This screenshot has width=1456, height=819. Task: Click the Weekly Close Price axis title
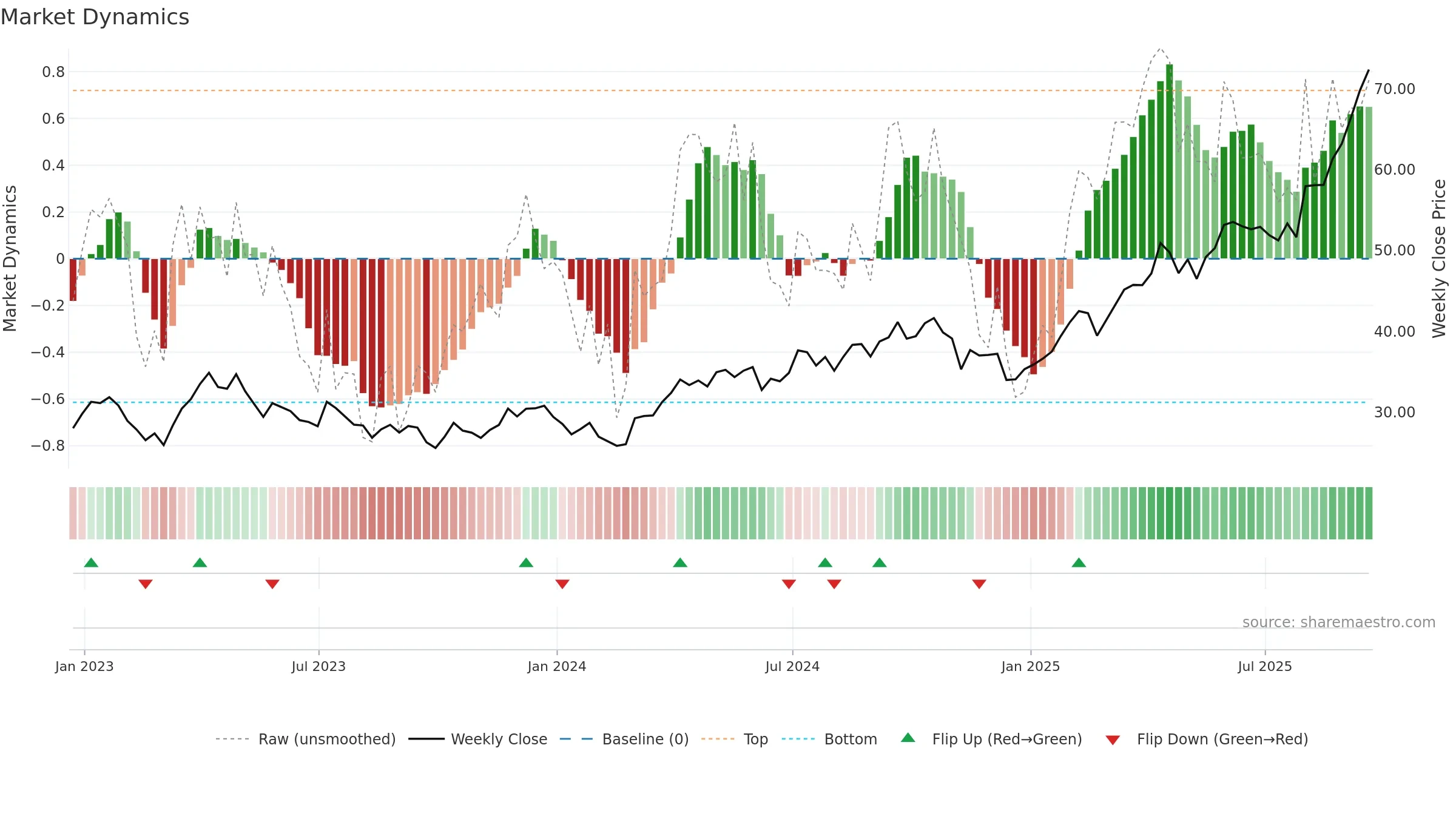[x=1439, y=258]
